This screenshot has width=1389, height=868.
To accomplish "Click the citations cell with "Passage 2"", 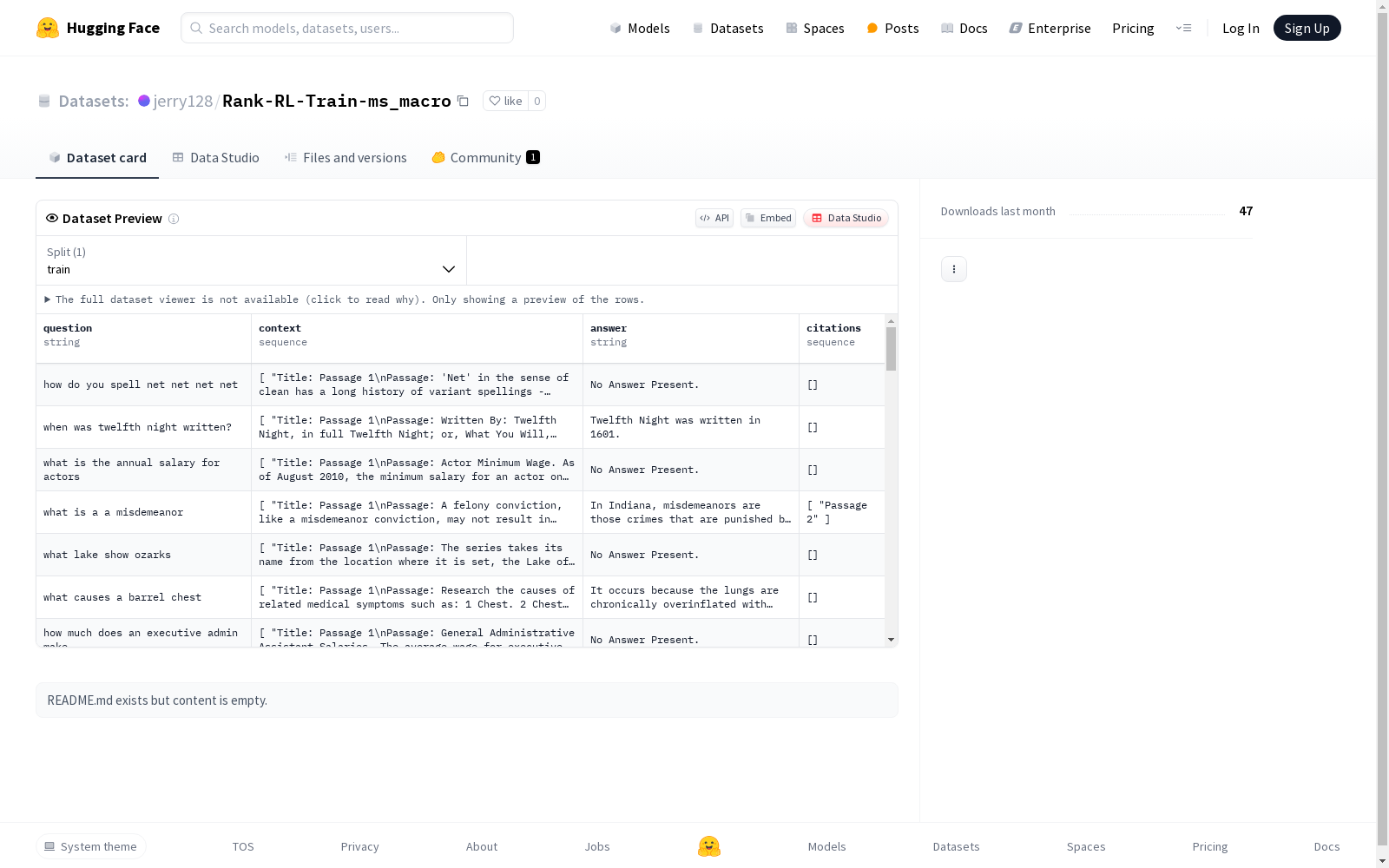I will tap(842, 512).
